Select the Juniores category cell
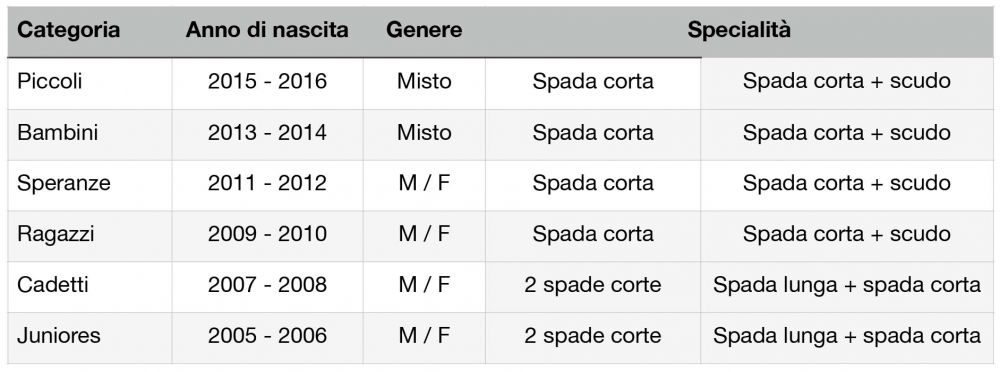1000x372 pixels. 89,336
